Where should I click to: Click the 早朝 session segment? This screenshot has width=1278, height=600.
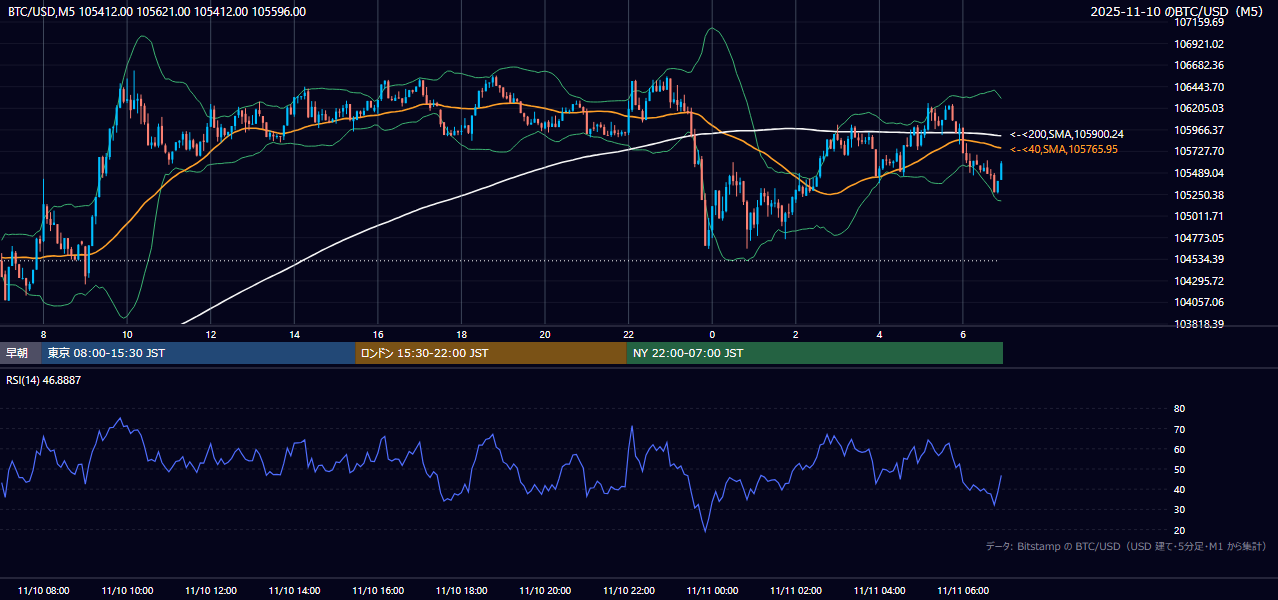(x=20, y=353)
